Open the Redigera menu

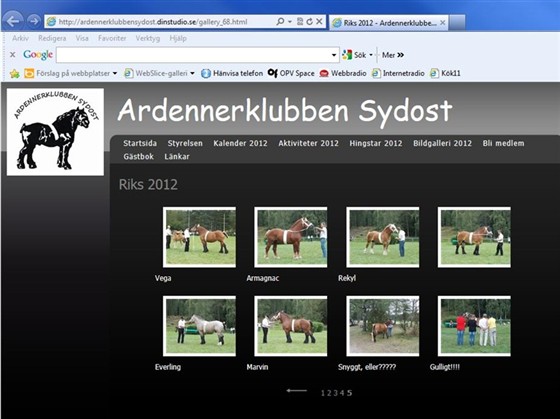click(52, 38)
